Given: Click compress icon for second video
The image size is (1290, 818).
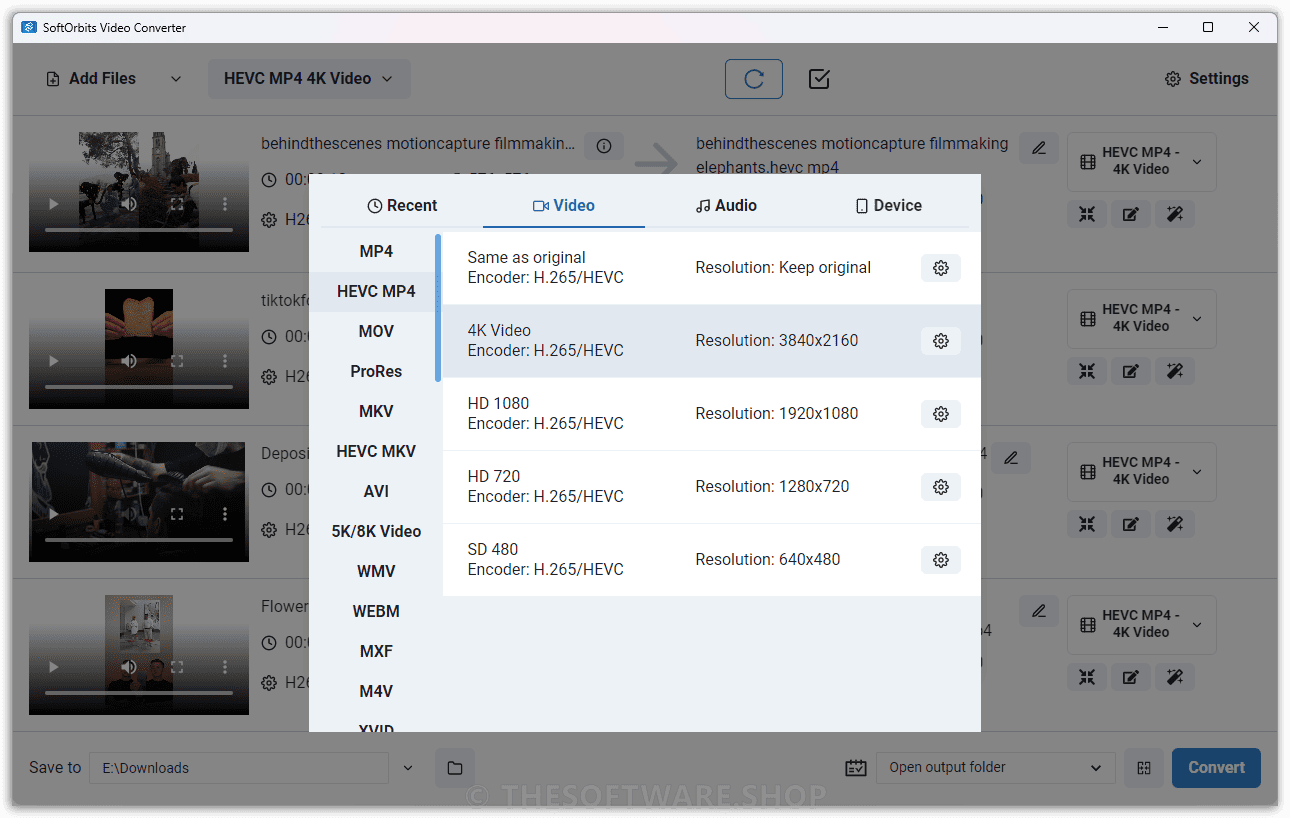Looking at the screenshot, I should coord(1087,371).
